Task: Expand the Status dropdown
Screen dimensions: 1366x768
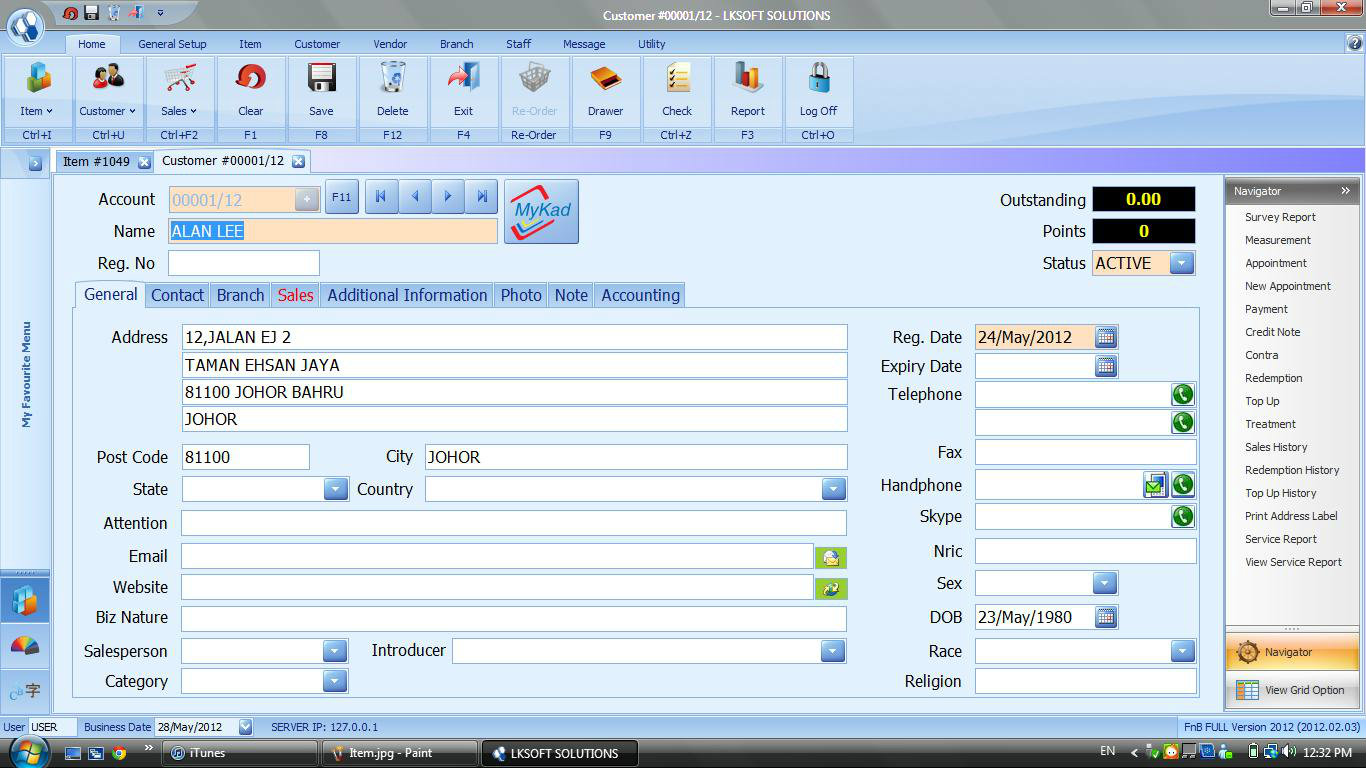Action: coord(1182,263)
